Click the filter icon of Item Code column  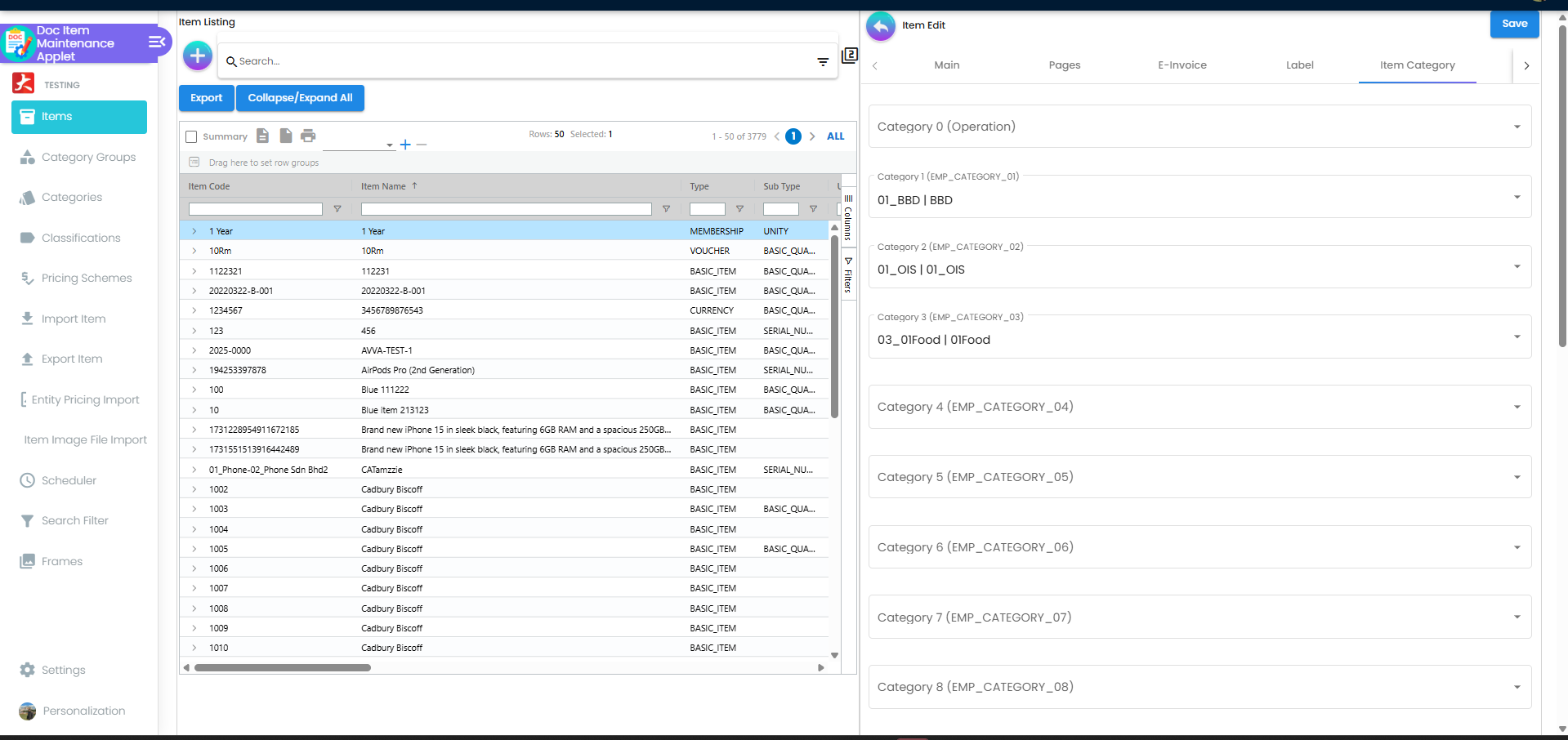coord(337,210)
